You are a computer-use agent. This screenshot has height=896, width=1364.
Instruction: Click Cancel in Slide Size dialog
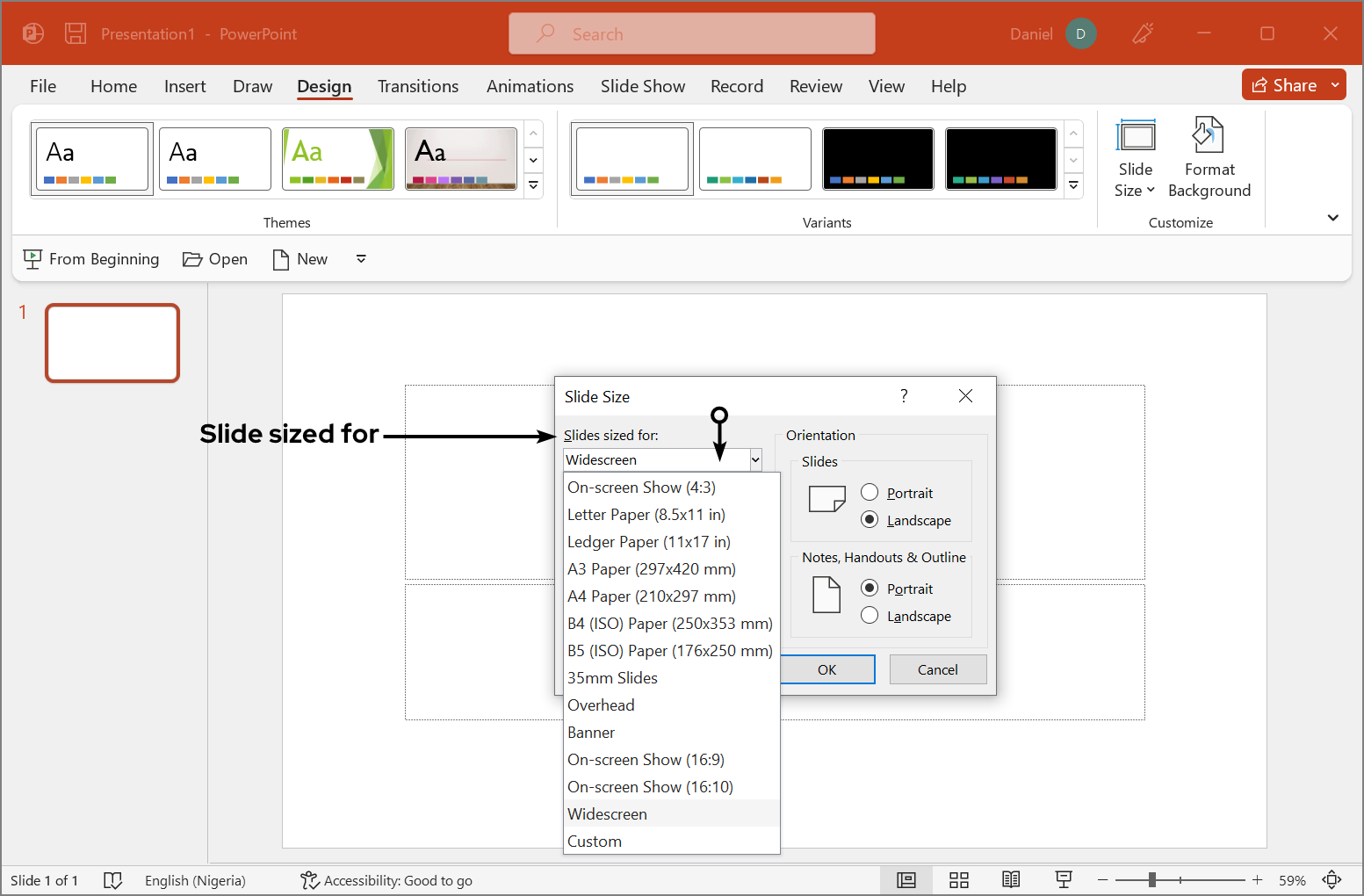[937, 669]
